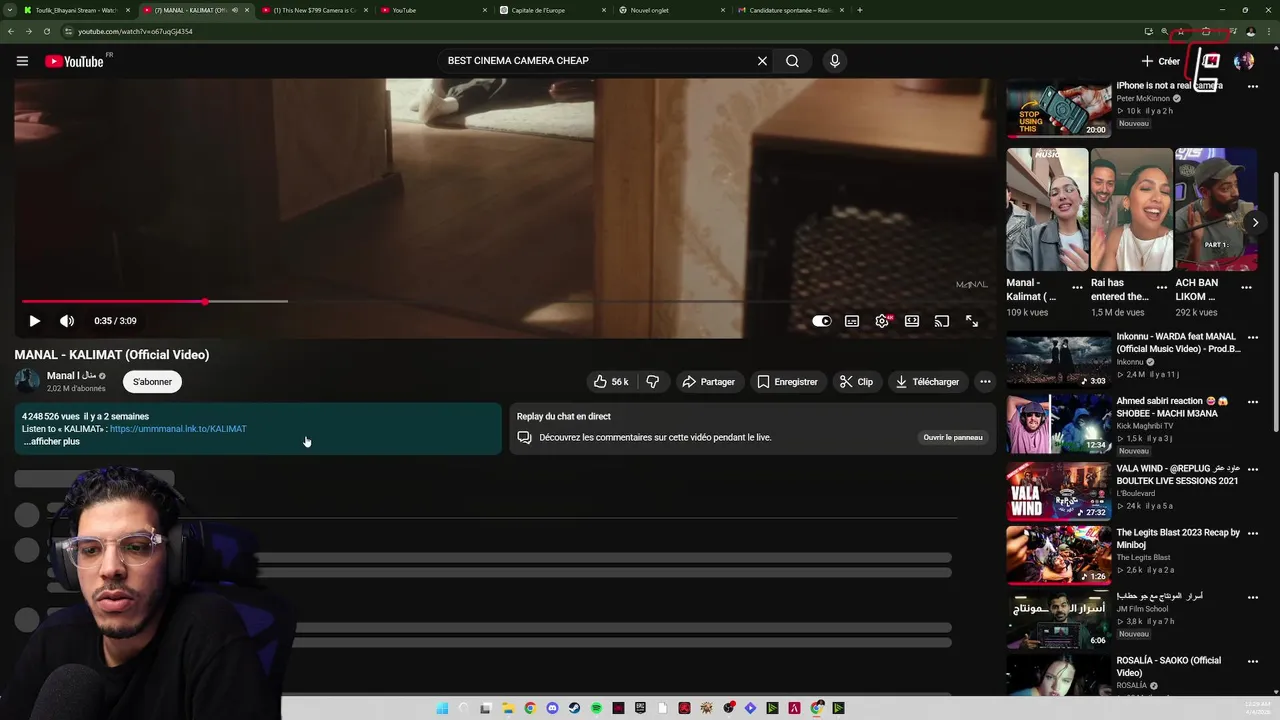The image size is (1280, 720).
Task: Mute the video volume
Action: [67, 321]
